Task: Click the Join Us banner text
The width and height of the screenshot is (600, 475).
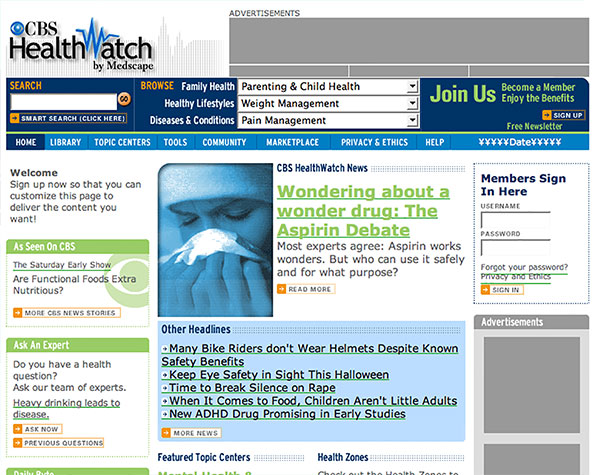Action: pos(463,94)
